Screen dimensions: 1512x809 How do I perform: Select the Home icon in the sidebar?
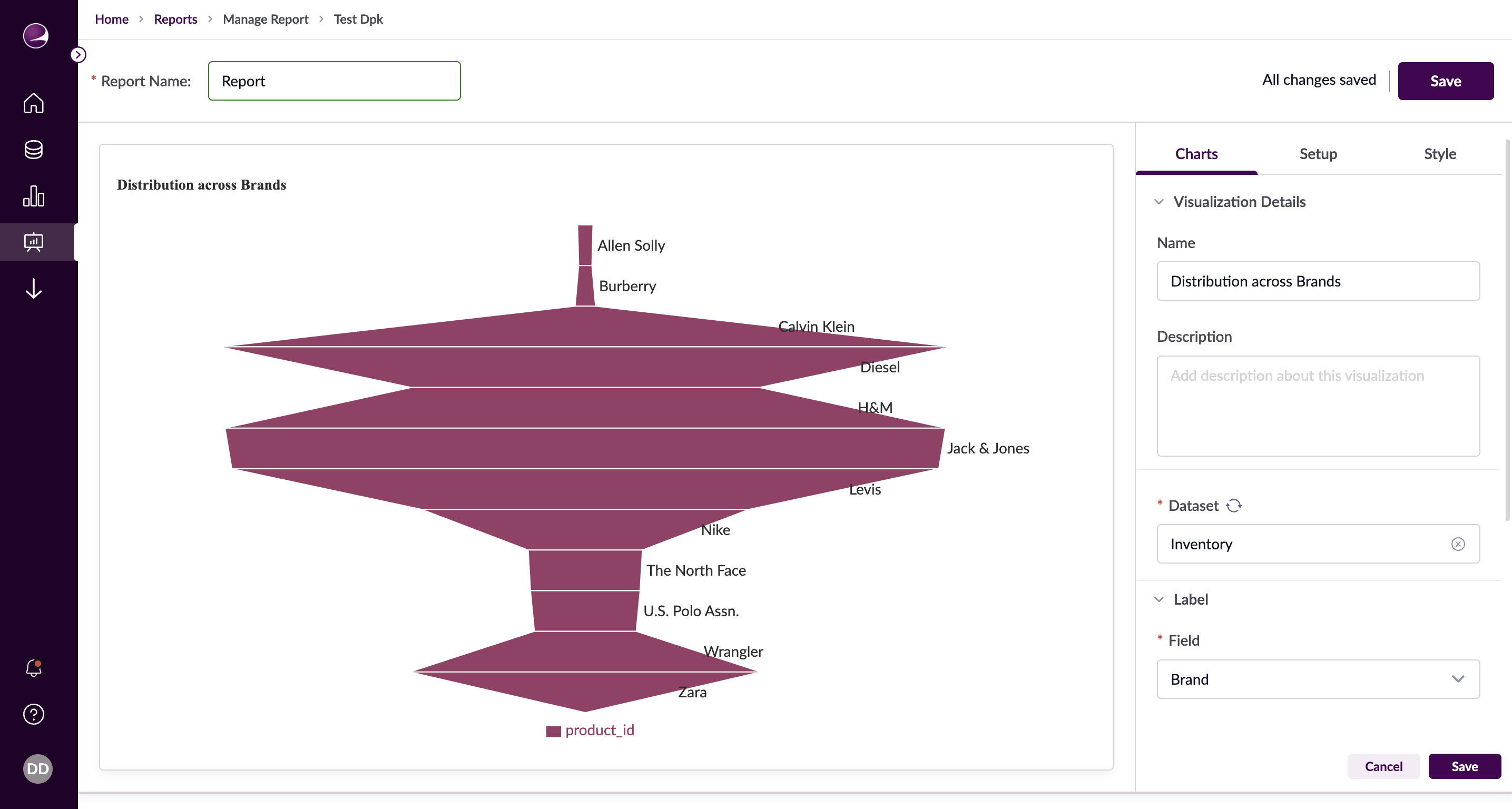pos(34,103)
